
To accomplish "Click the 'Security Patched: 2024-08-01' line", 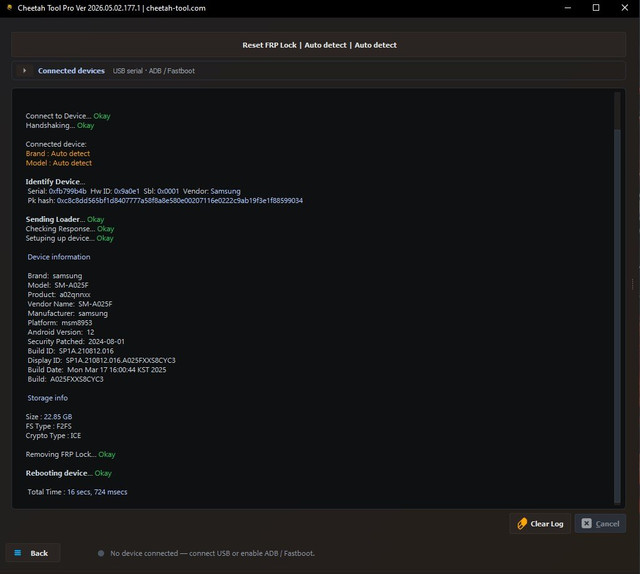I will (76, 341).
